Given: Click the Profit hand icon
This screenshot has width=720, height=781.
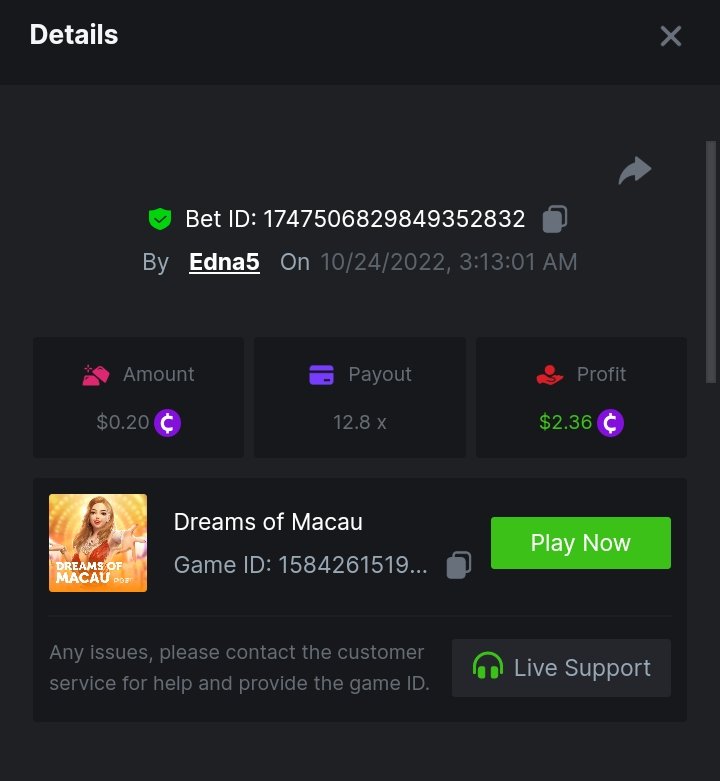Looking at the screenshot, I should point(549,375).
